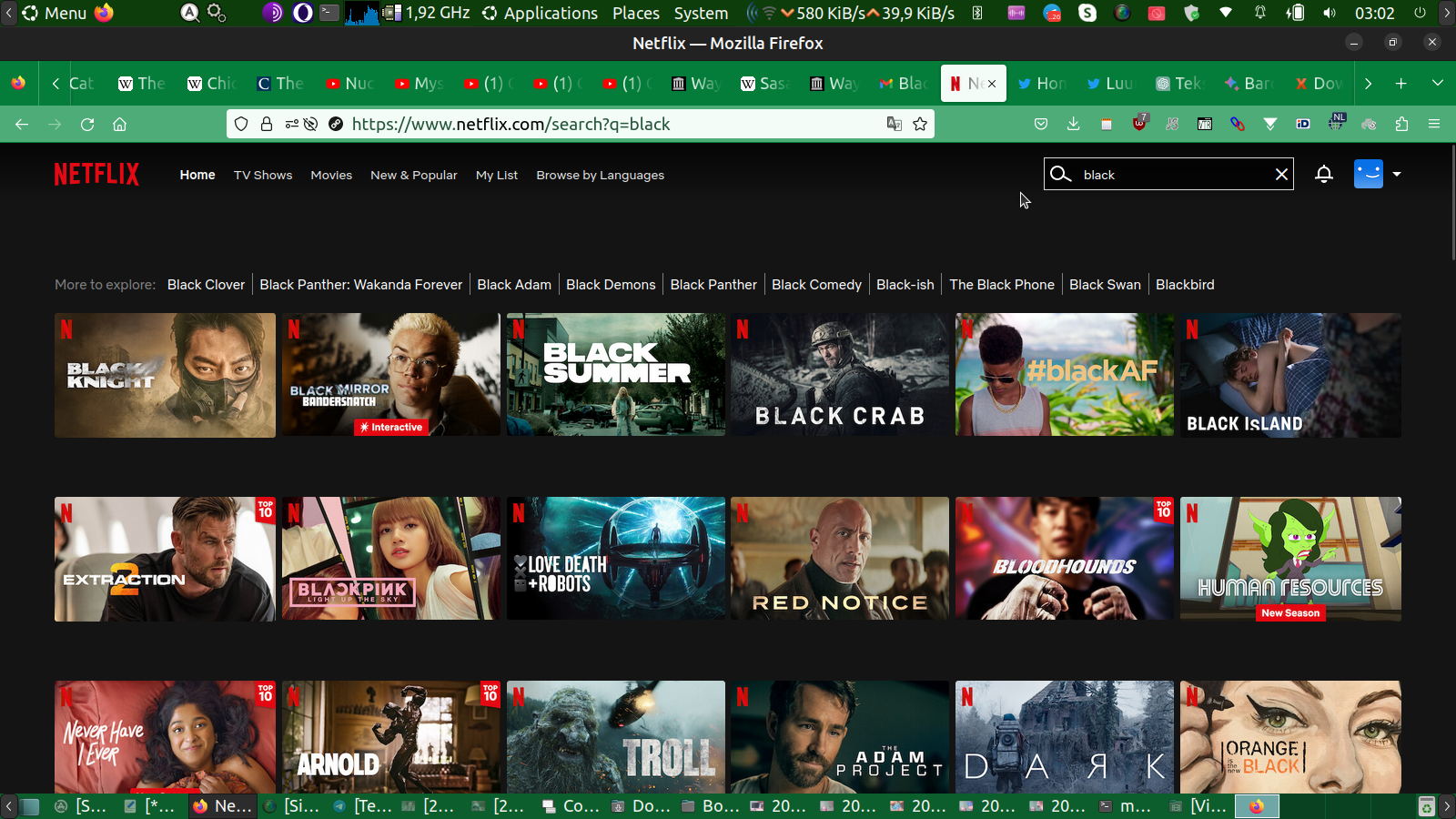The image size is (1456, 819).
Task: Open the Red Notice title card
Action: 840,559
